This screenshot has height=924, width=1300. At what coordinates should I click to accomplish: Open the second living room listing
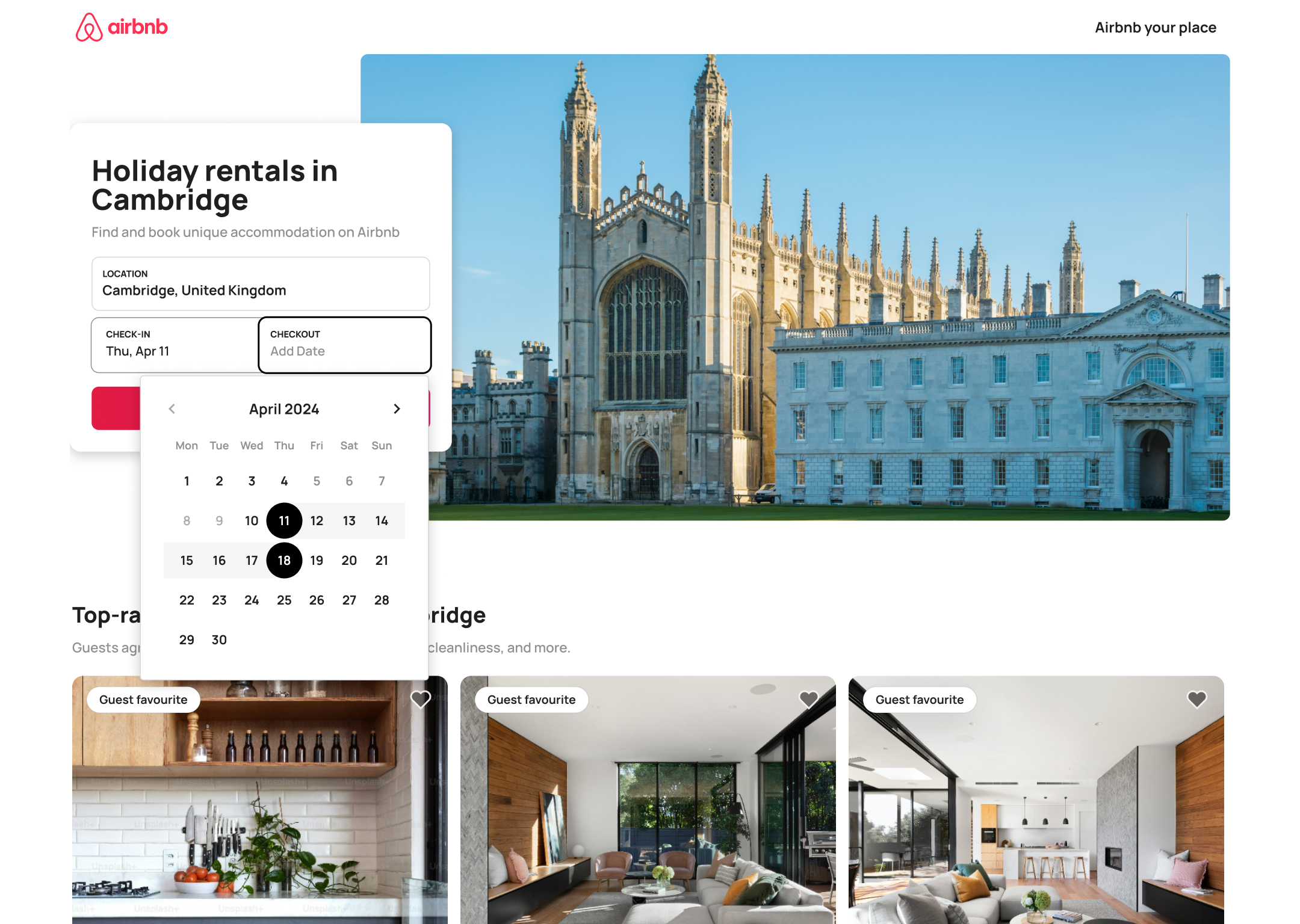pyautogui.click(x=648, y=812)
